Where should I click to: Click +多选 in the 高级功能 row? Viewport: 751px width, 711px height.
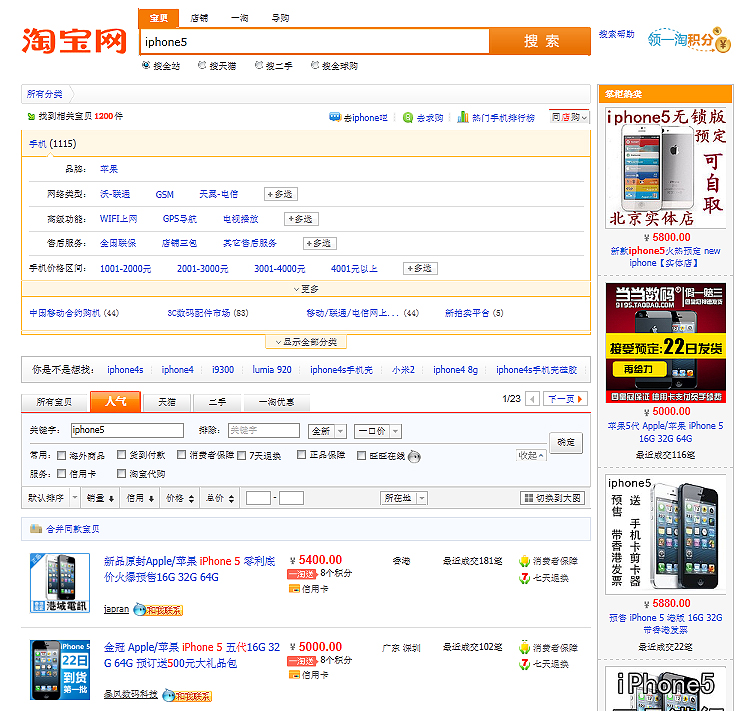(301, 219)
